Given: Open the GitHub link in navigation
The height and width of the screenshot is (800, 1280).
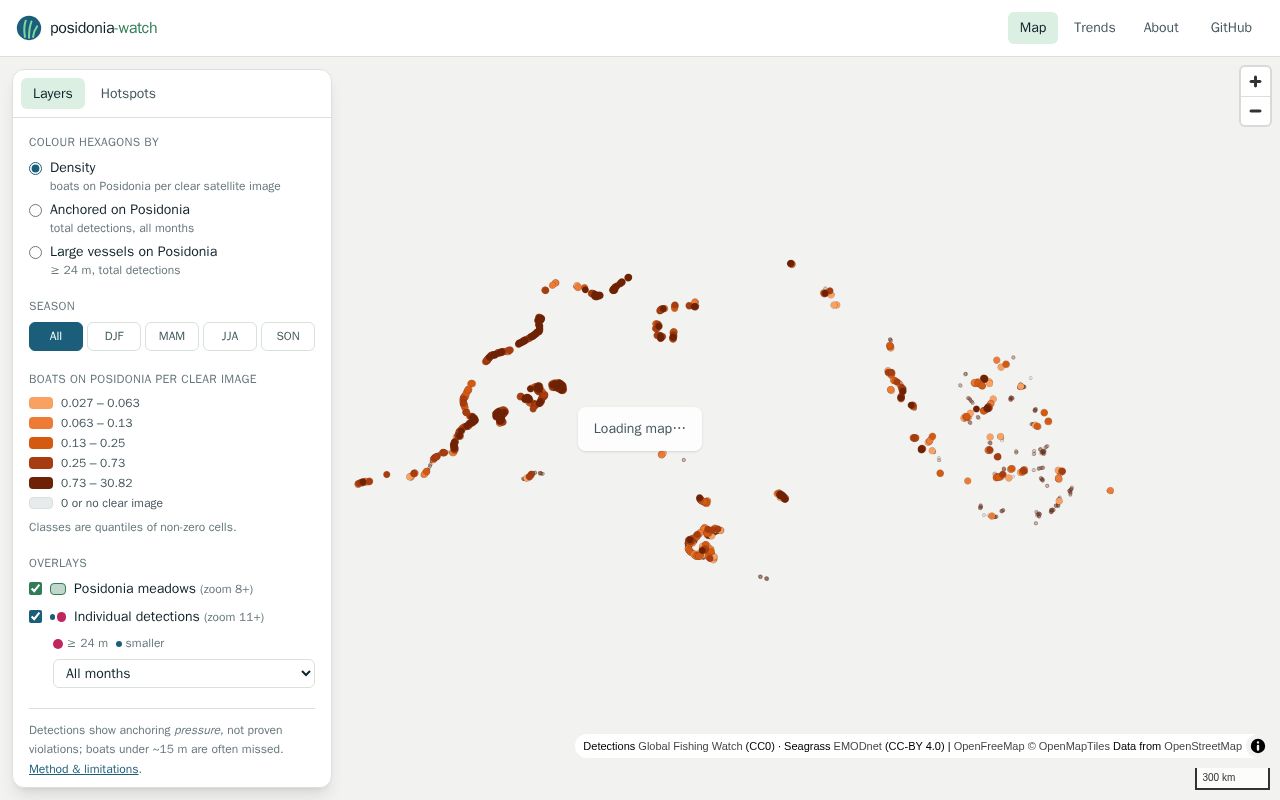Looking at the screenshot, I should coord(1231,28).
